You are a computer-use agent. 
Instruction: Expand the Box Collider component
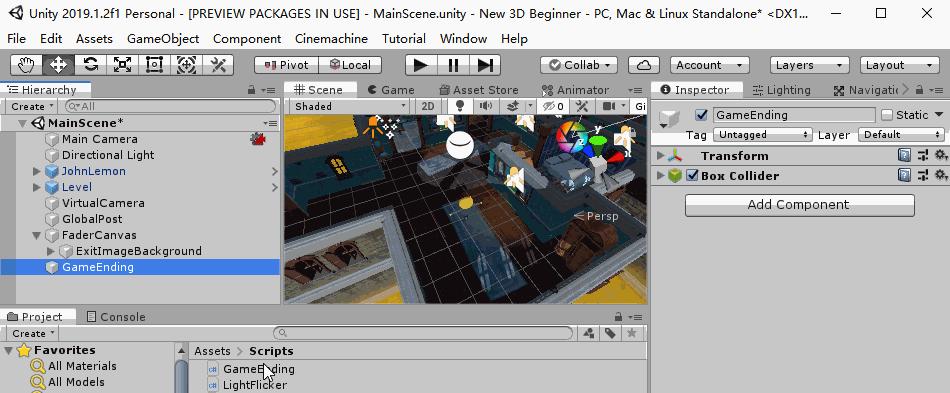(661, 176)
